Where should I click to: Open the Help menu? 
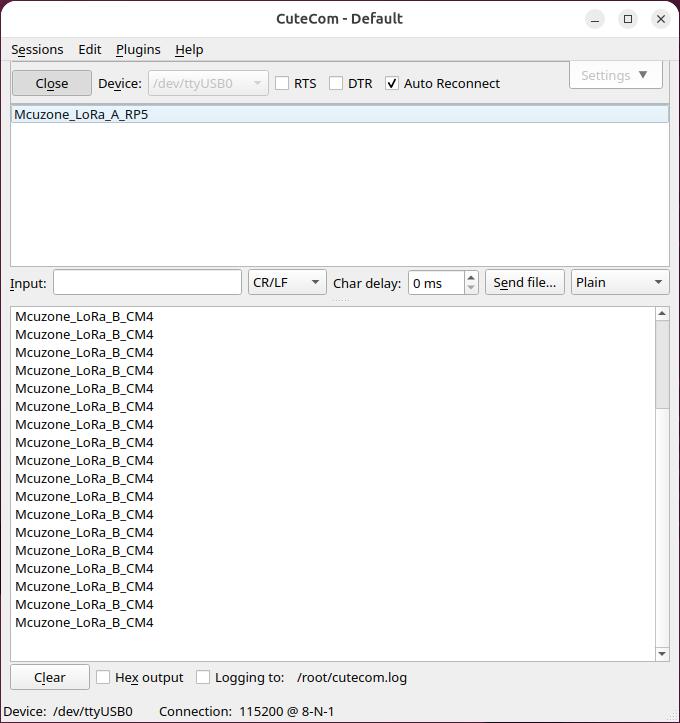(189, 49)
